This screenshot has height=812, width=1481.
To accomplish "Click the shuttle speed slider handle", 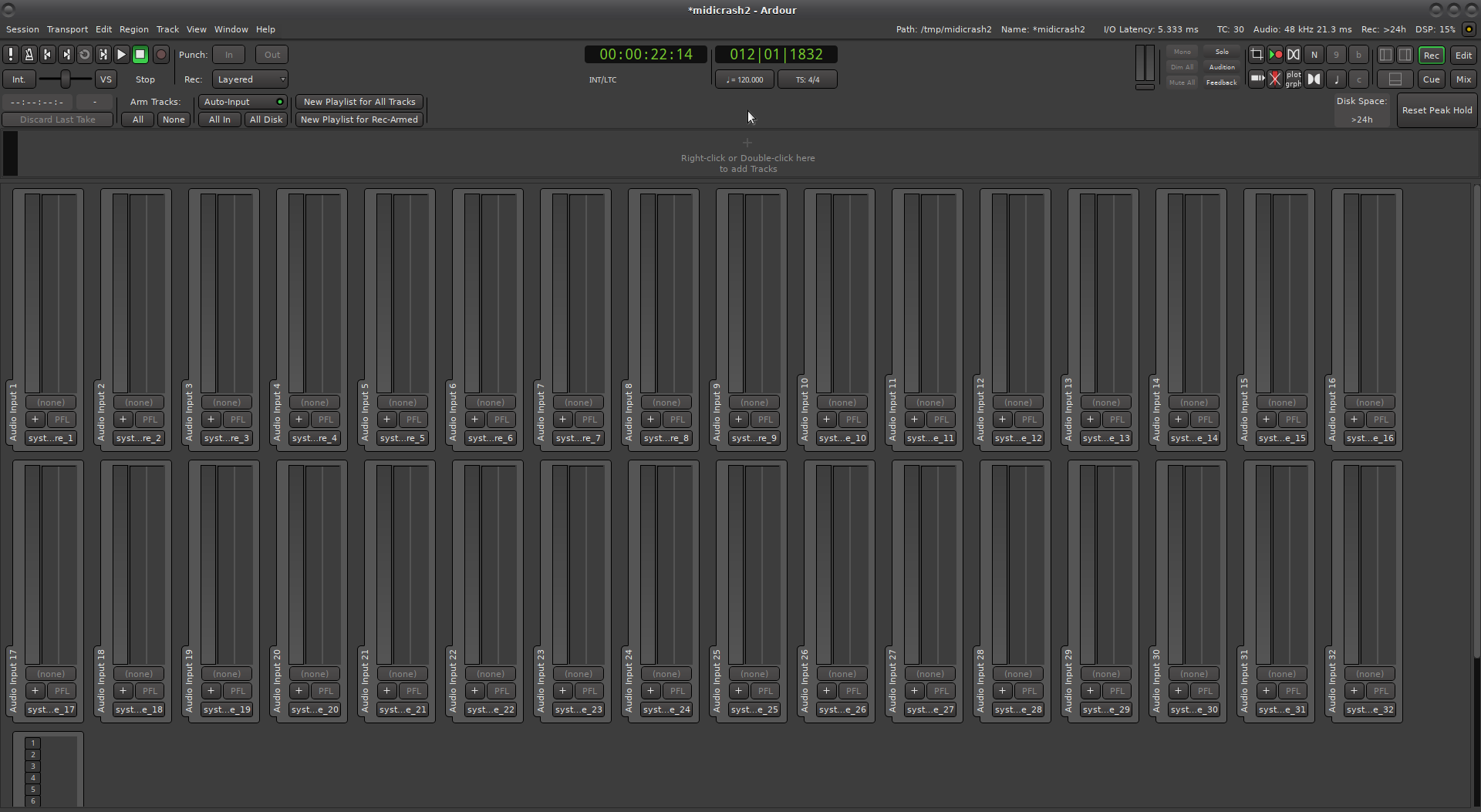I will click(66, 79).
